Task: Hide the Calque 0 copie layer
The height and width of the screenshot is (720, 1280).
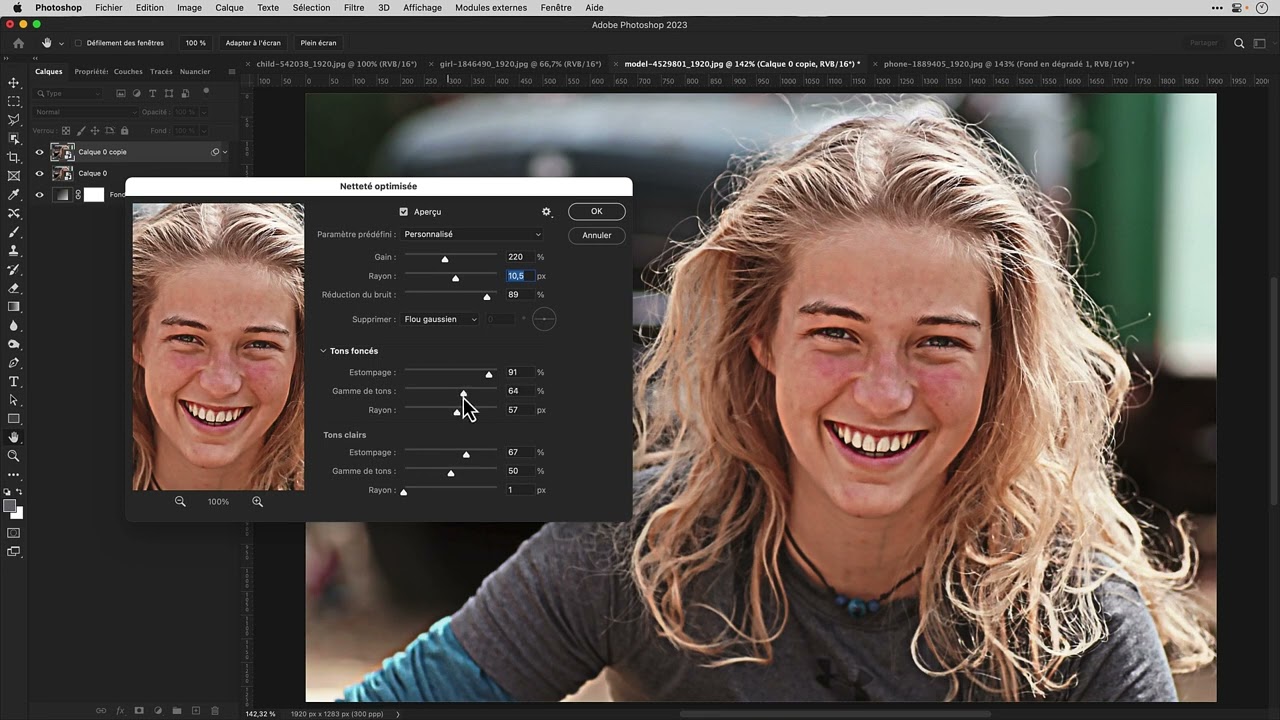Action: tap(40, 152)
